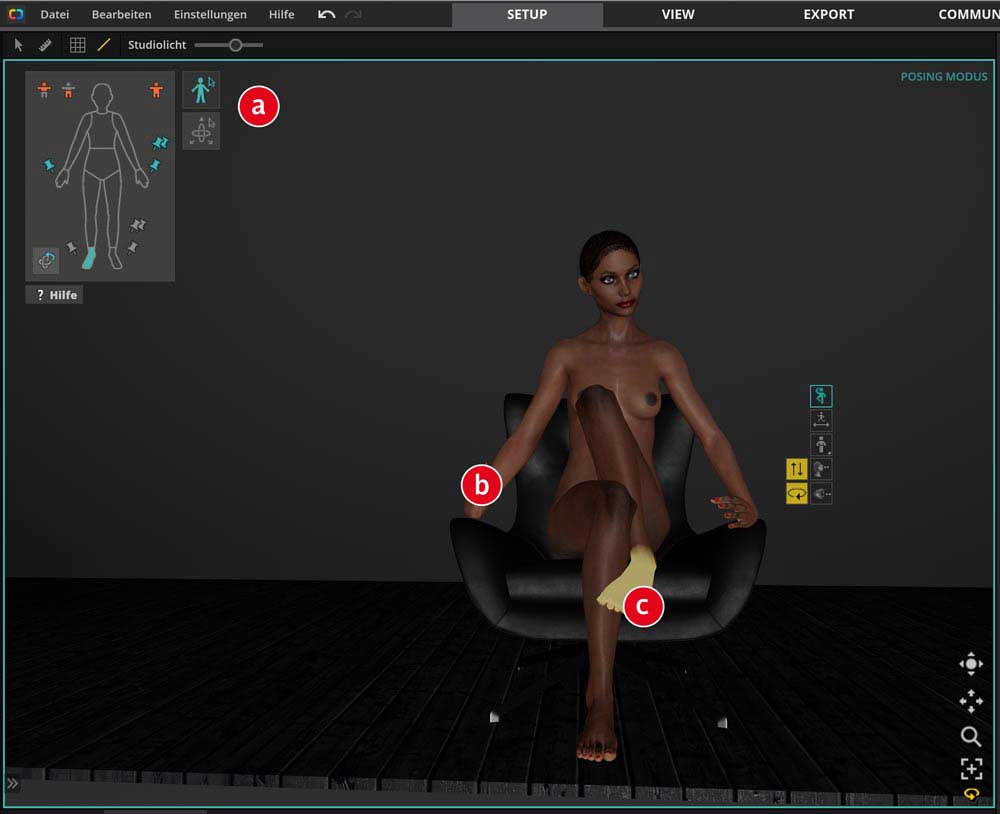The image size is (1000, 814).
Task: Click the rotation reset icon in body panel
Action: [x=46, y=260]
